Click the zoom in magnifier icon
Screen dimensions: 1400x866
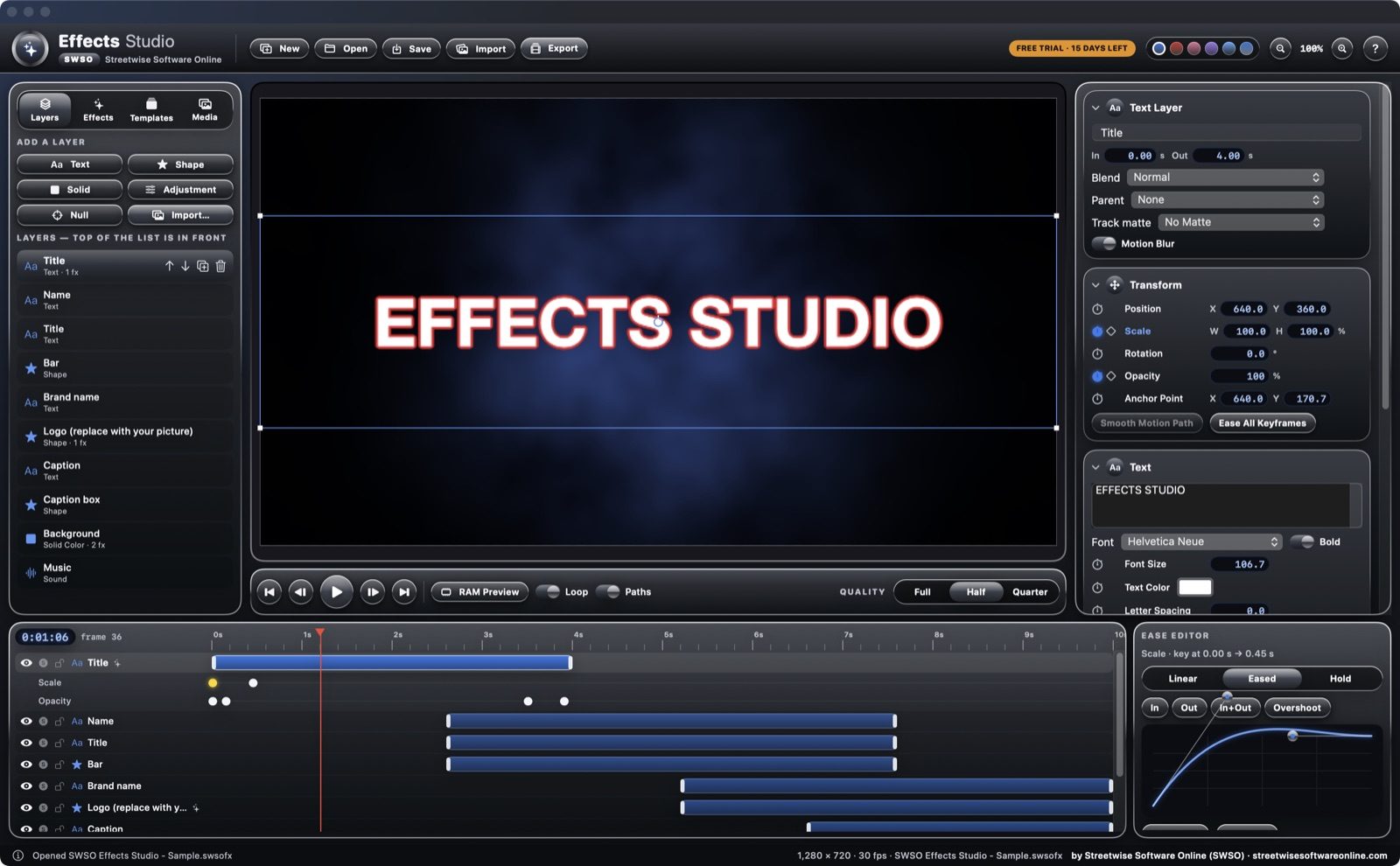pyautogui.click(x=1342, y=49)
